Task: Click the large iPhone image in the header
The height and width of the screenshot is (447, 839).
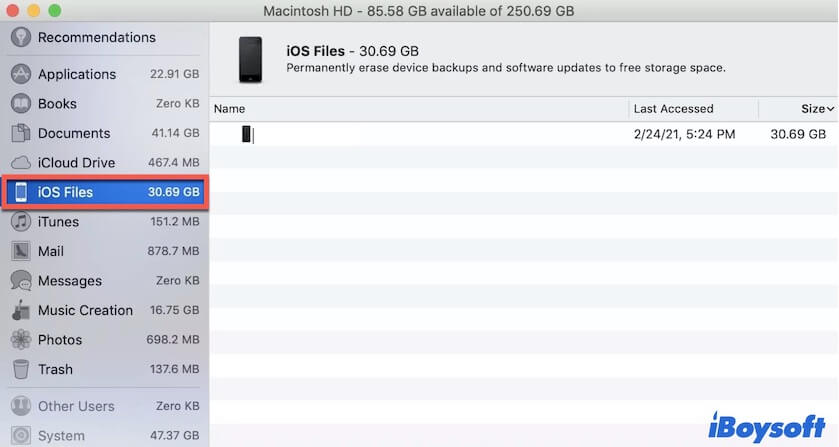Action: [250, 59]
